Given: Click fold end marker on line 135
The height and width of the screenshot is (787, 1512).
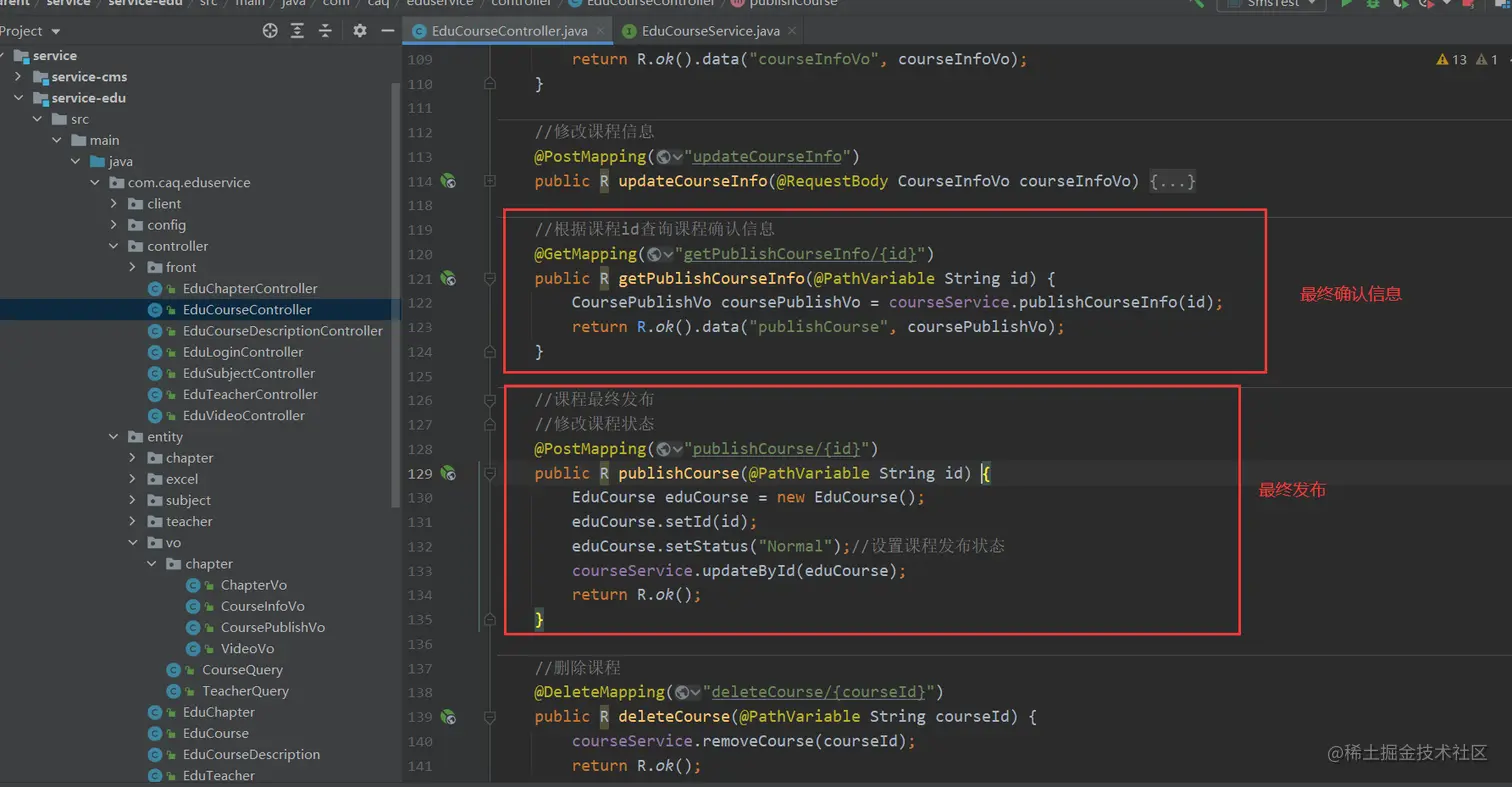Looking at the screenshot, I should (490, 619).
